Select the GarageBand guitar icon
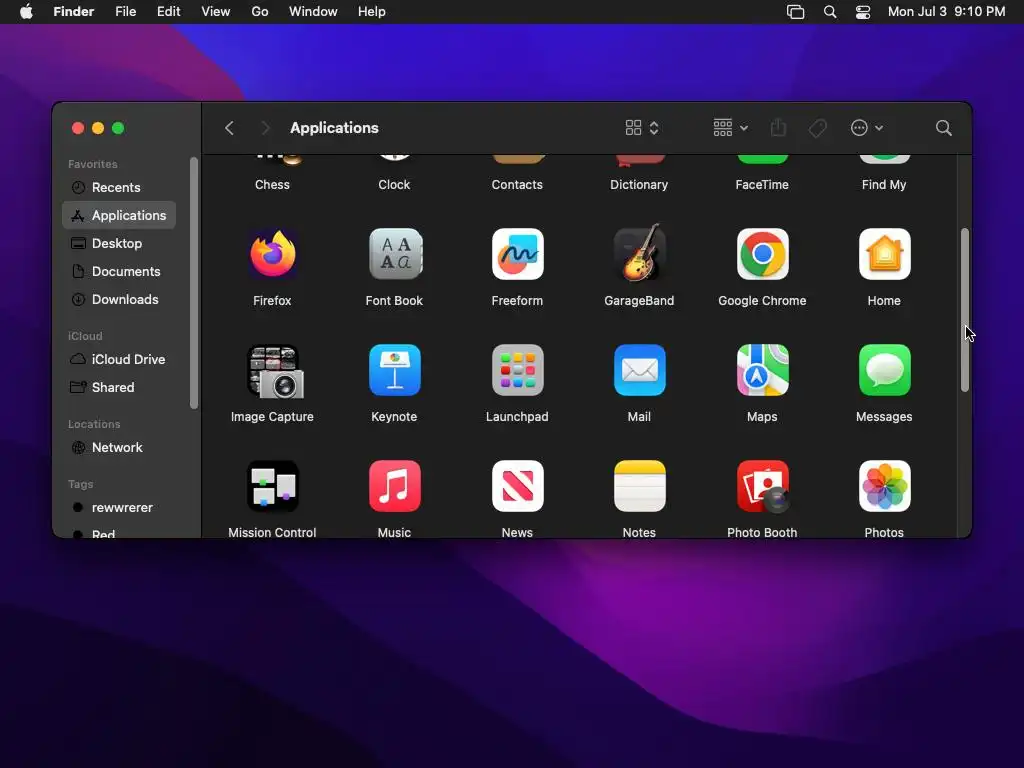Viewport: 1024px width, 768px height. [639, 253]
